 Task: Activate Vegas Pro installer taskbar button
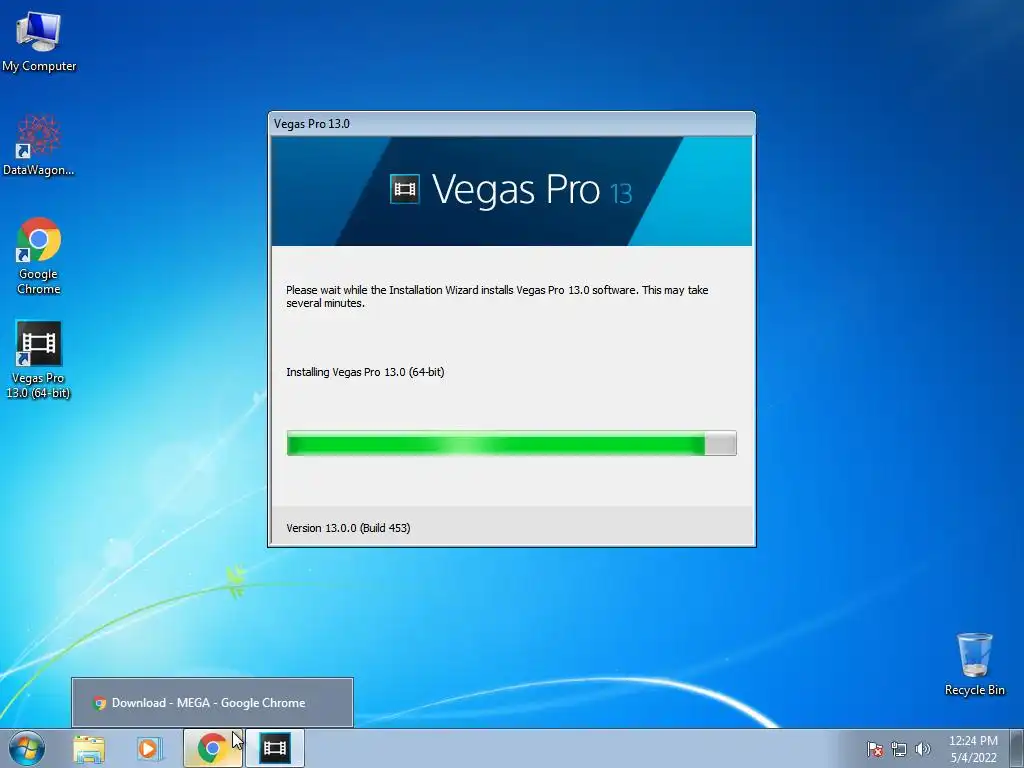tap(275, 748)
